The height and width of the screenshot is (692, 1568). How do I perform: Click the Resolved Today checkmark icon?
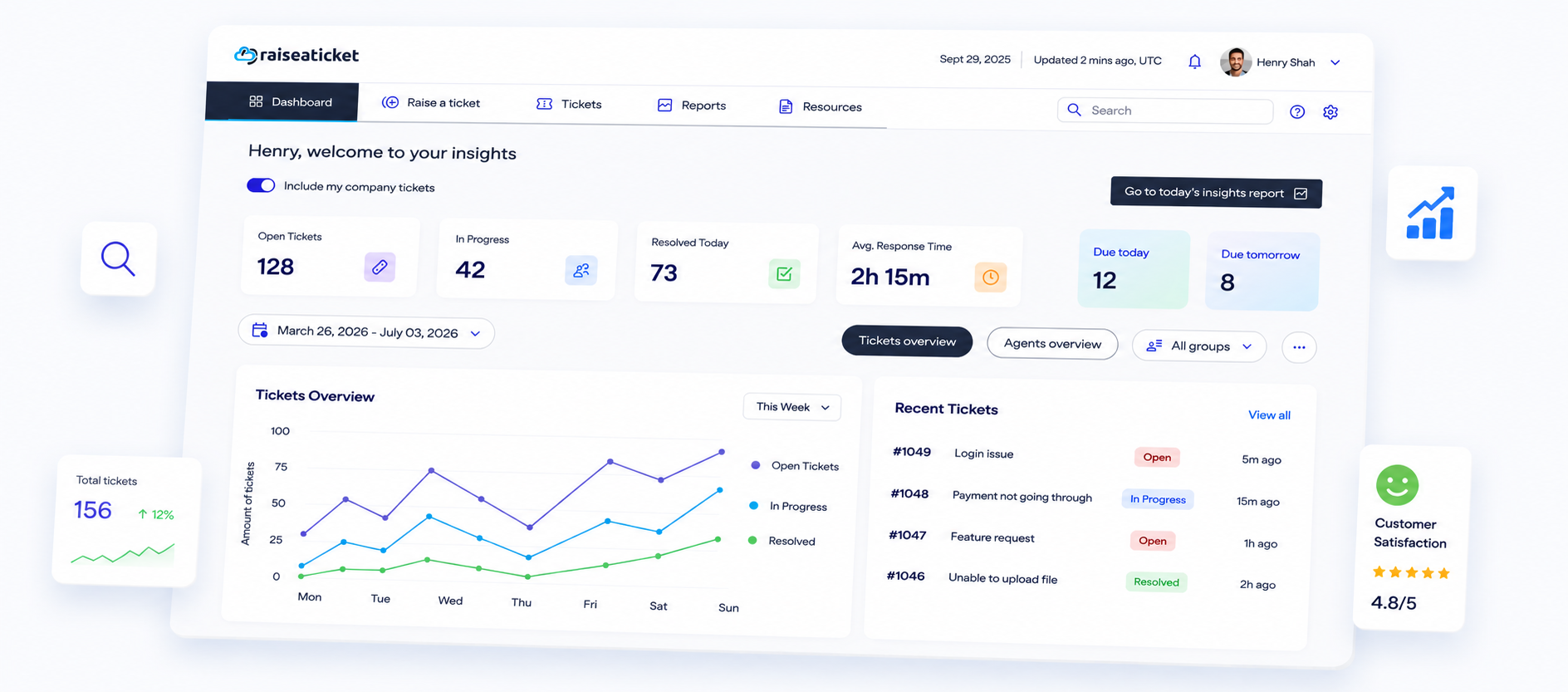coord(784,273)
